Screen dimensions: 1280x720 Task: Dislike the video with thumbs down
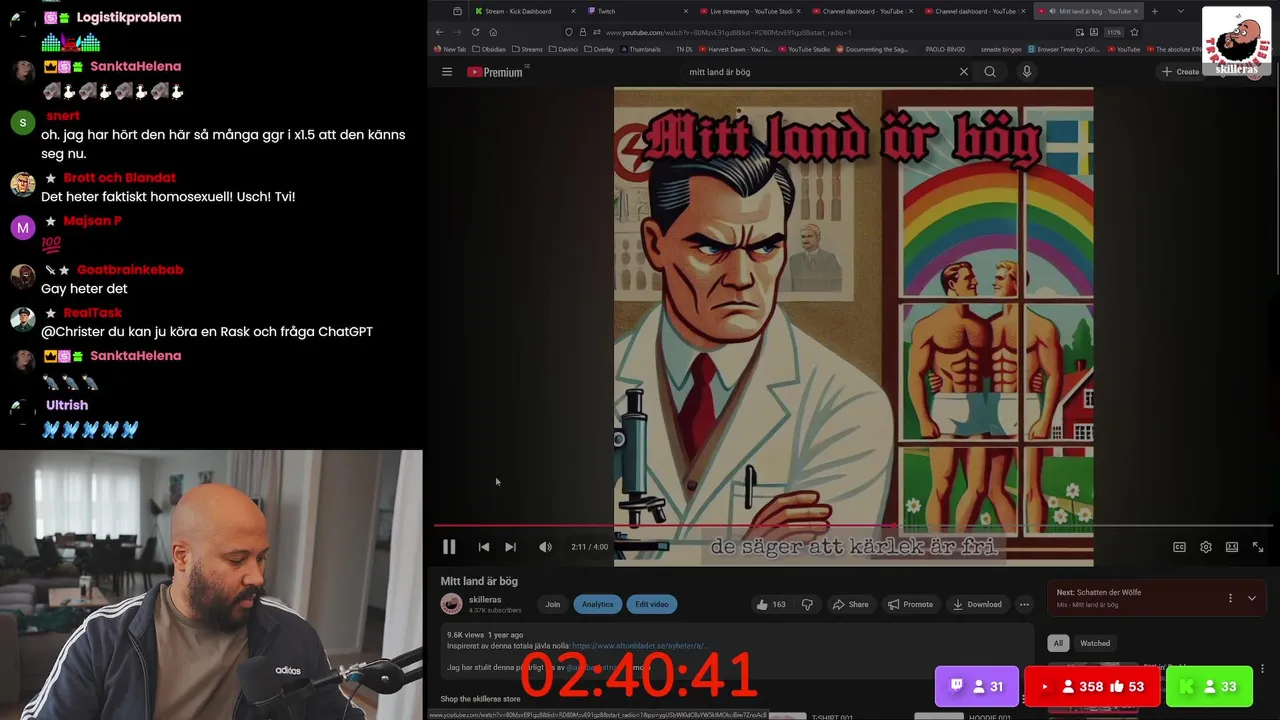click(808, 604)
